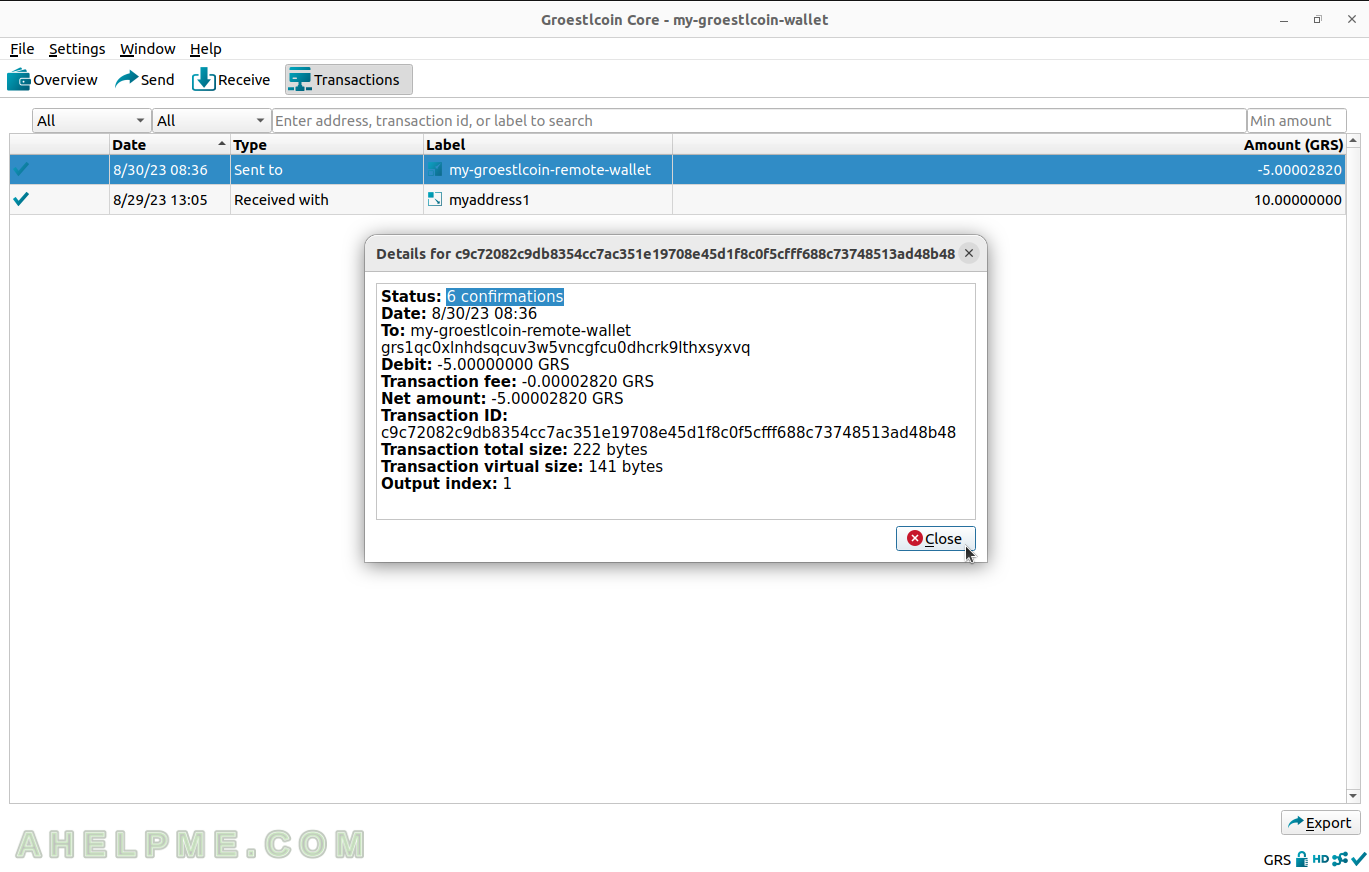Viewport: 1369px width, 872px height.
Task: Select the Transactions toolbar button
Action: [x=349, y=80]
